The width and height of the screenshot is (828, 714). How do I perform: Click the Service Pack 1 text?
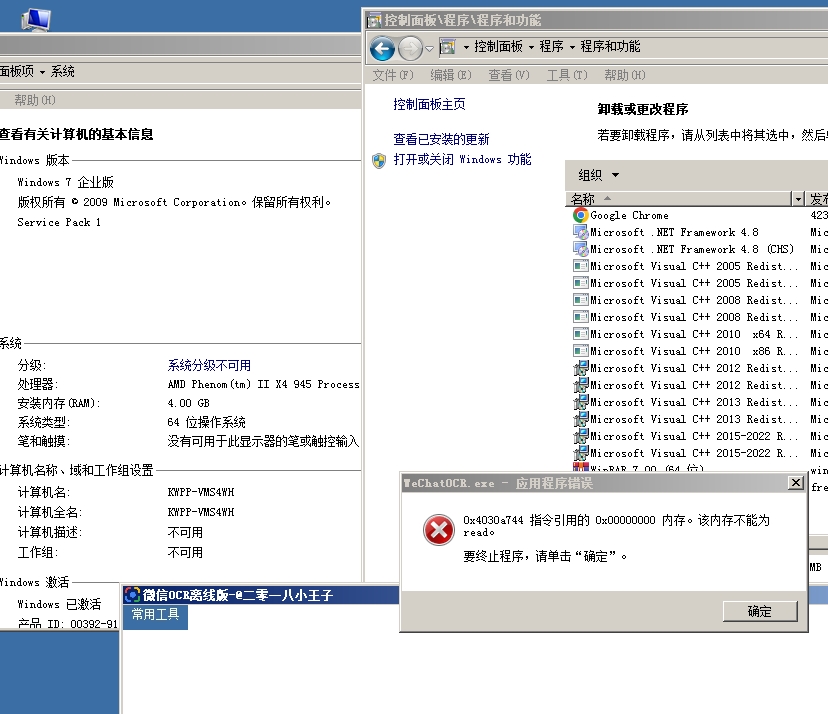pyautogui.click(x=59, y=222)
